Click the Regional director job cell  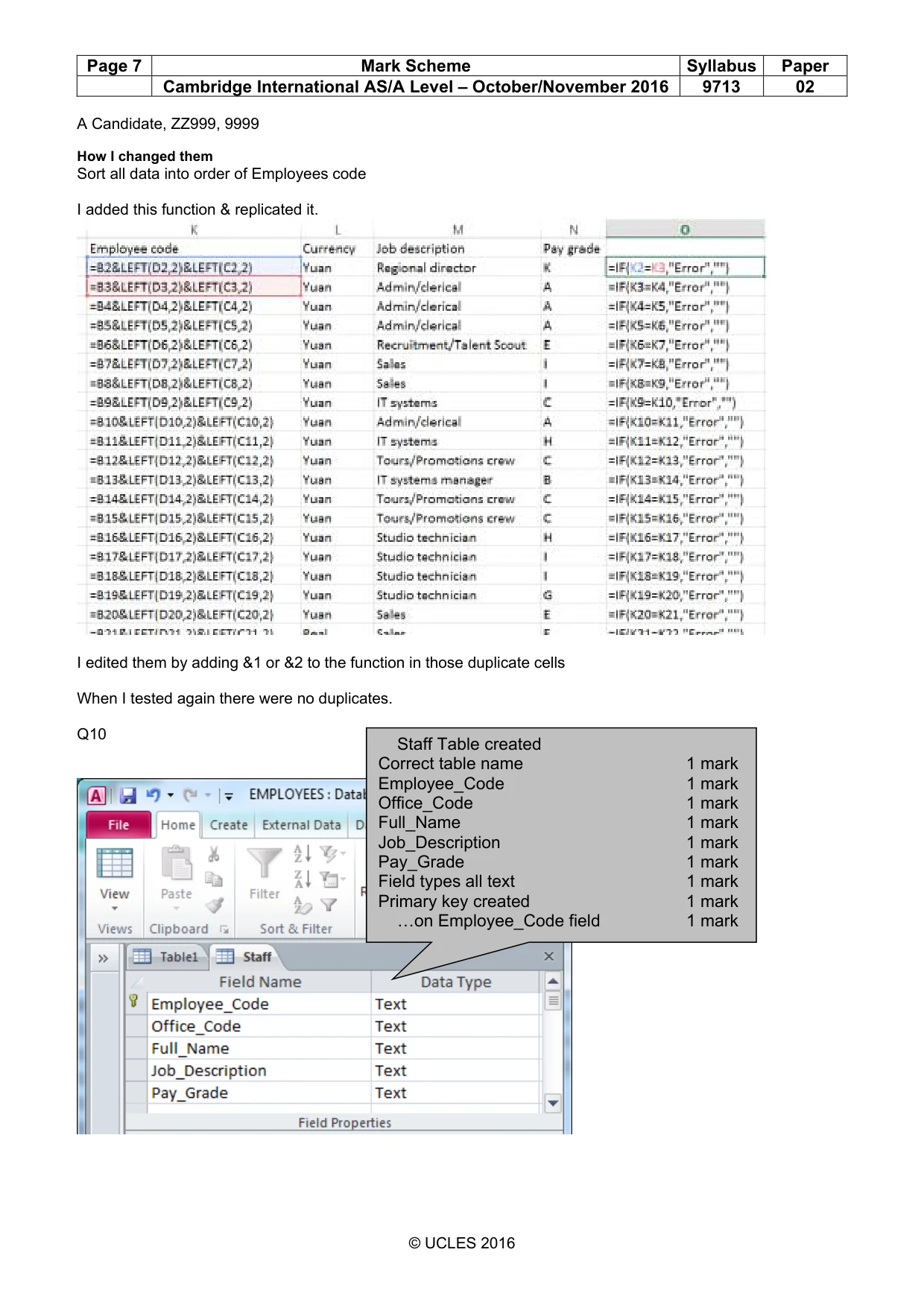pyautogui.click(x=458, y=268)
